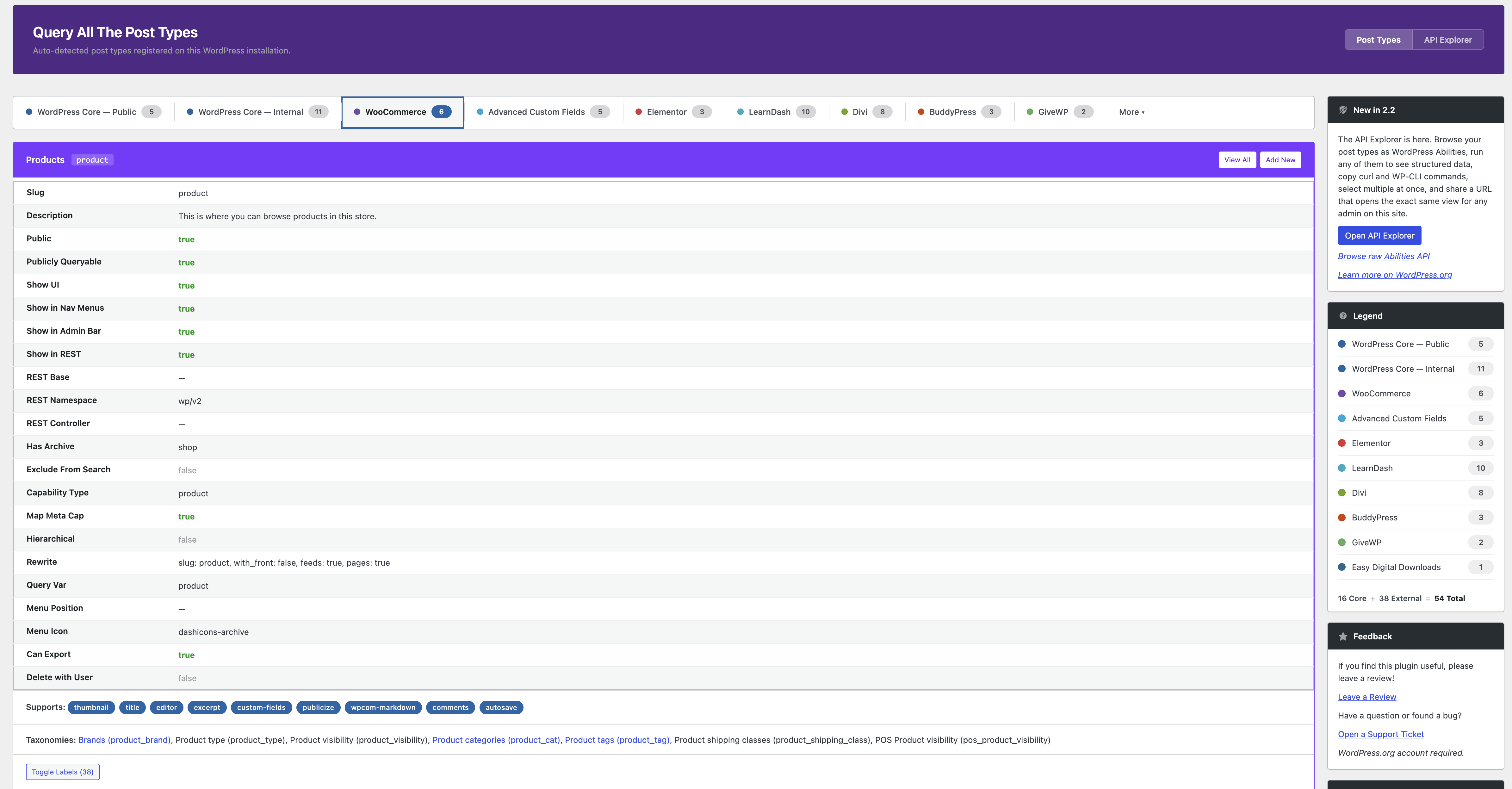
Task: Click the WooCommerce count badge showing 6
Action: click(x=441, y=112)
